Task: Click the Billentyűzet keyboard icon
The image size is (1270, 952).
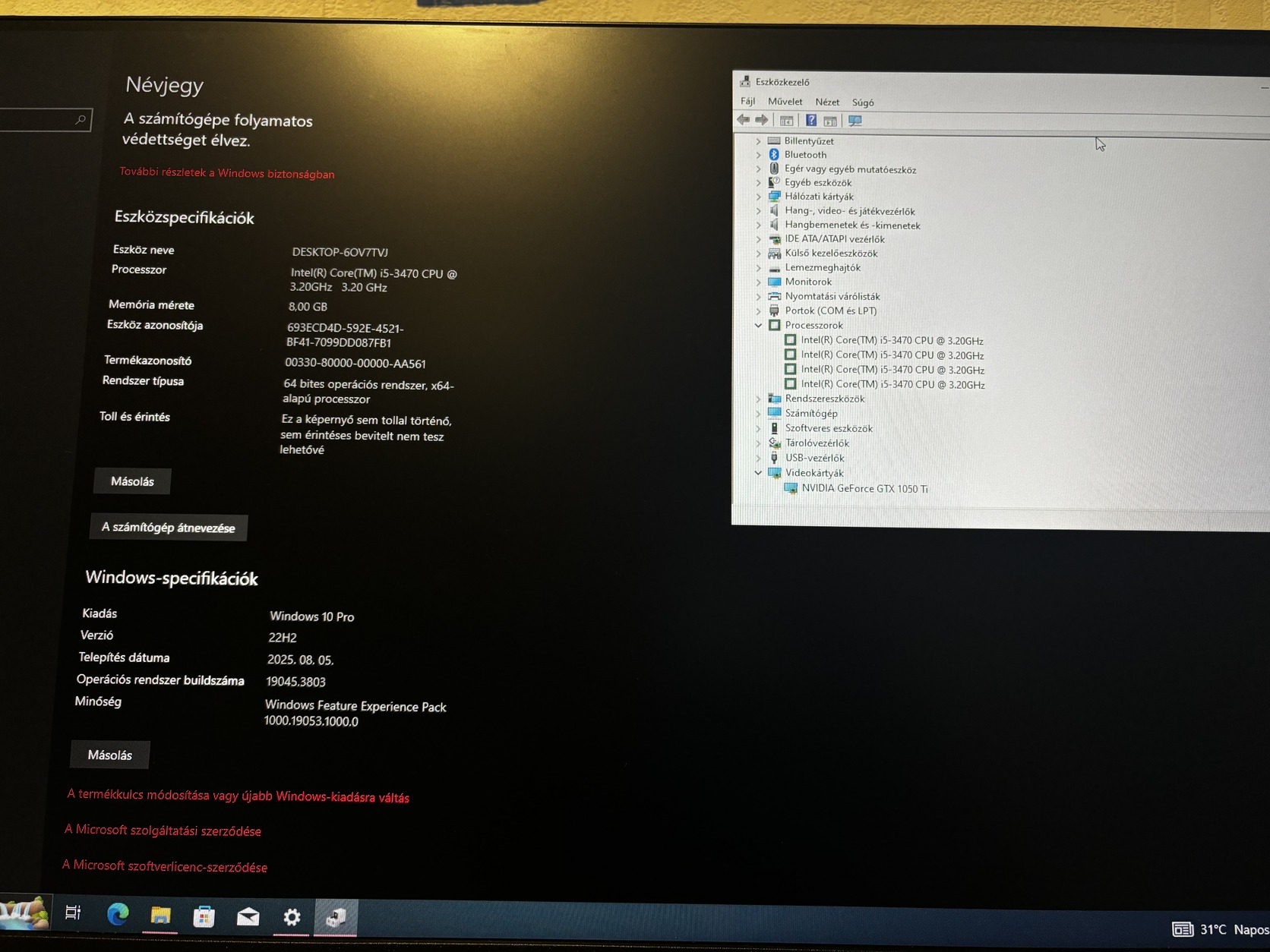Action: (774, 140)
